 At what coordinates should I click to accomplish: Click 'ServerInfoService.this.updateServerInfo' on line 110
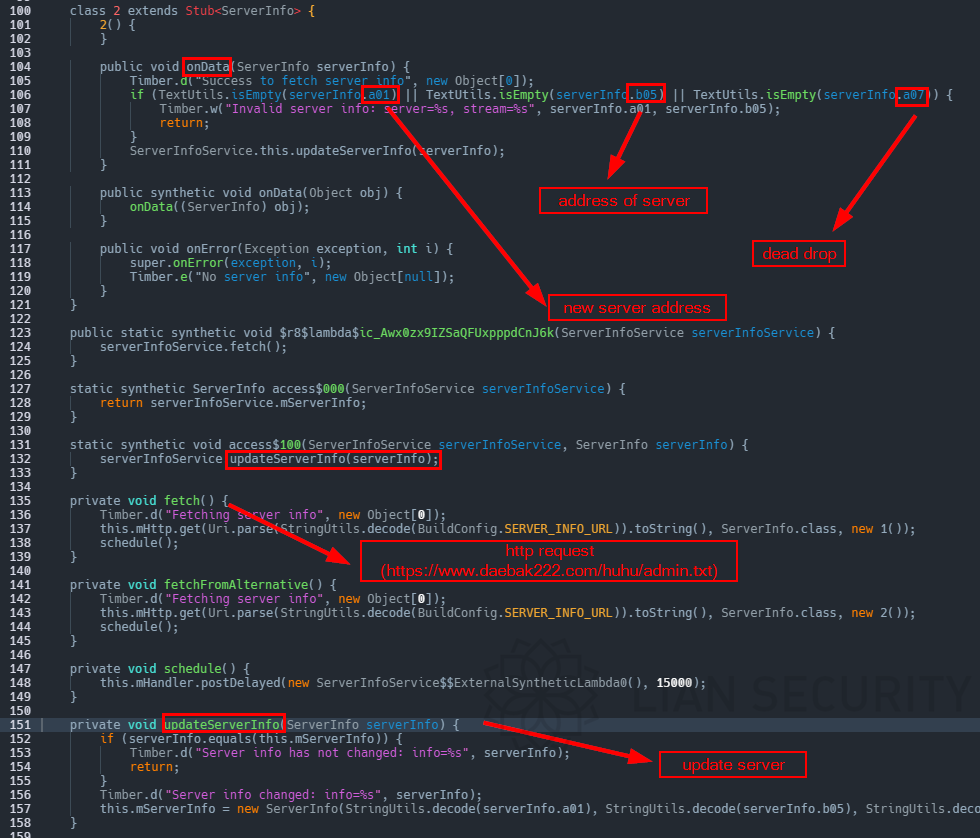pyautogui.click(x=271, y=151)
